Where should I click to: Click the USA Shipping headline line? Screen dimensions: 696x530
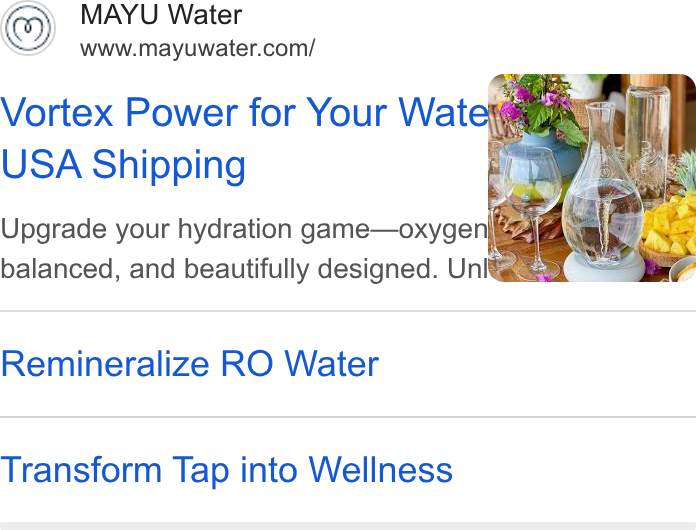click(123, 165)
